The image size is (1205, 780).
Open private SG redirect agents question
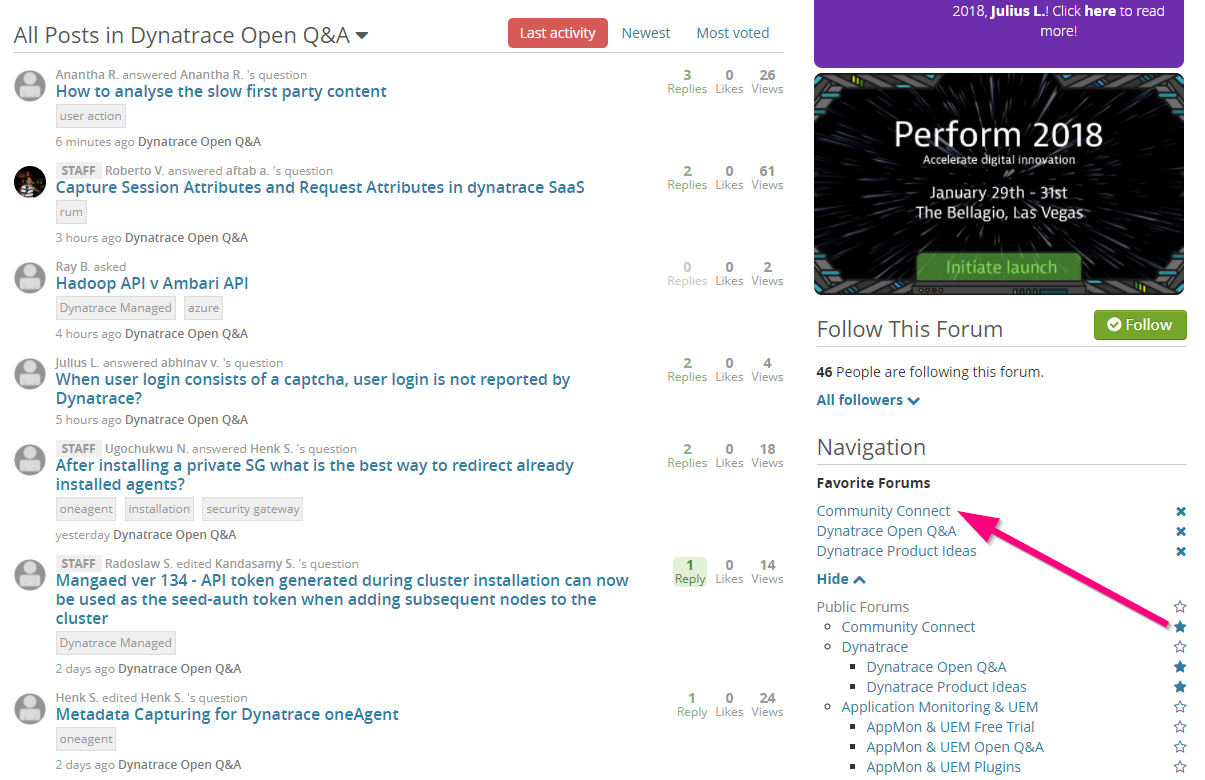[x=315, y=475]
